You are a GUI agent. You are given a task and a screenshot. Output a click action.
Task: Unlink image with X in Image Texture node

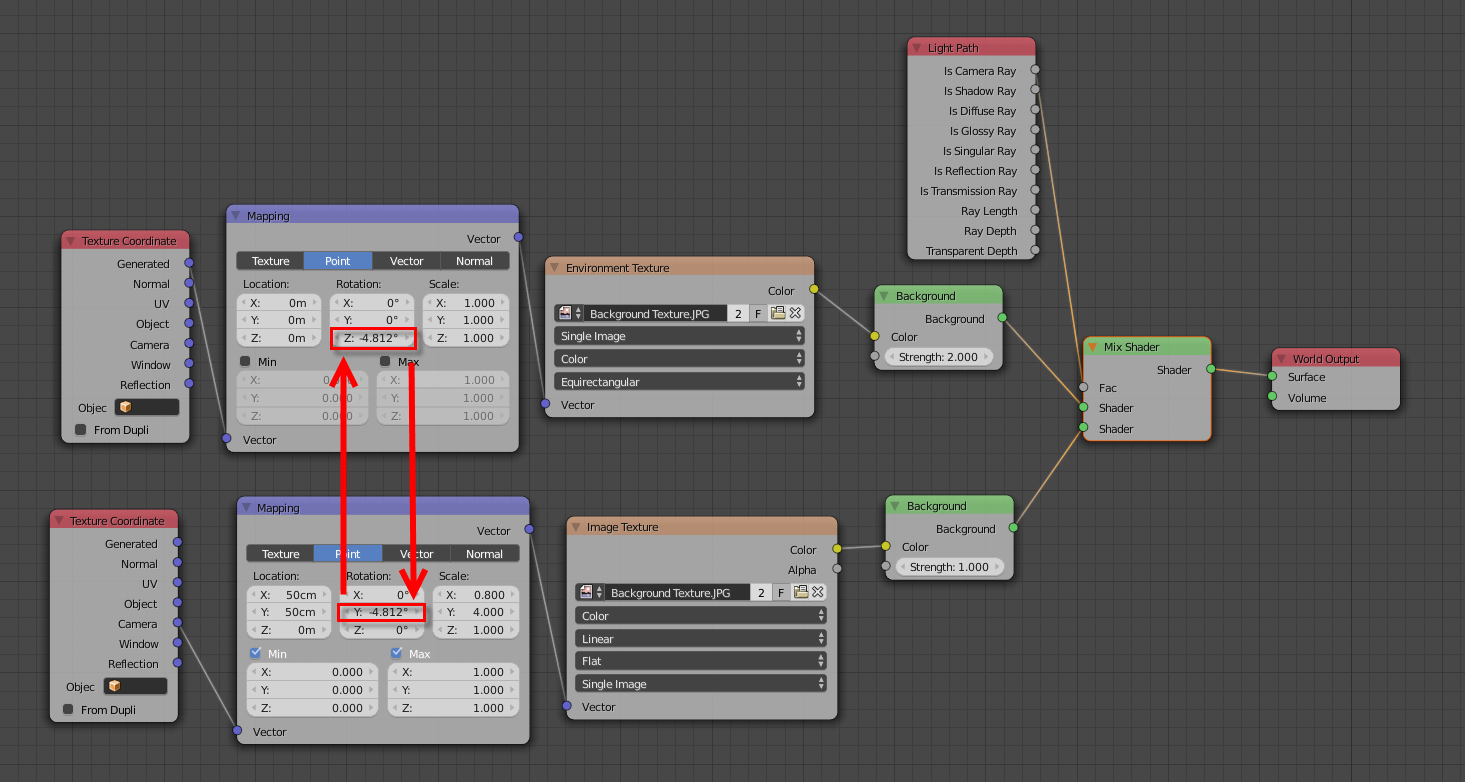(818, 593)
